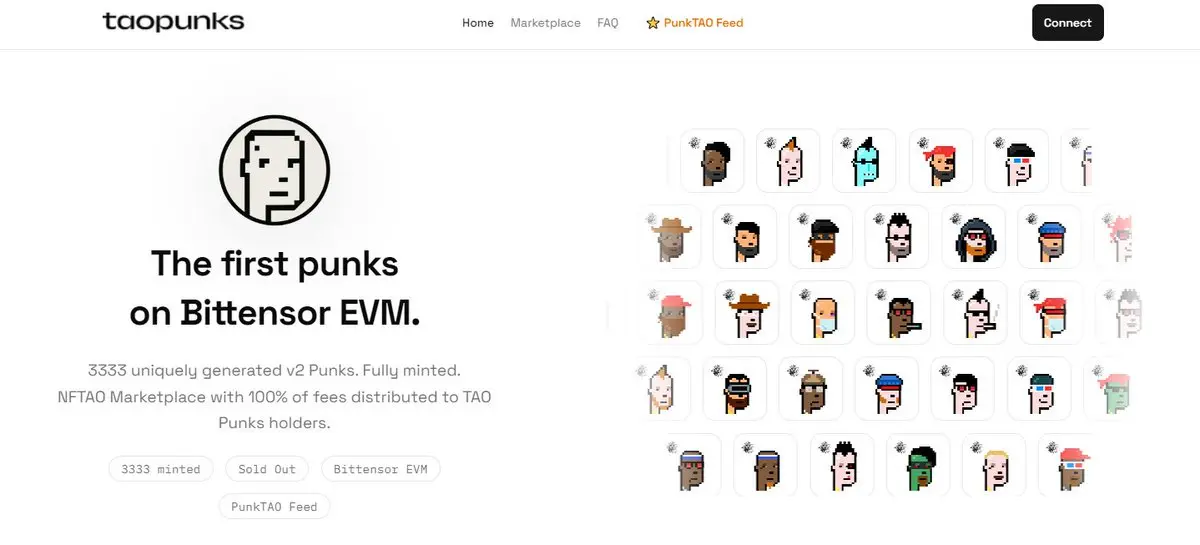Image resolution: width=1200 pixels, height=545 pixels.
Task: Select the dark hooded punk with red glasses
Action: (x=973, y=237)
